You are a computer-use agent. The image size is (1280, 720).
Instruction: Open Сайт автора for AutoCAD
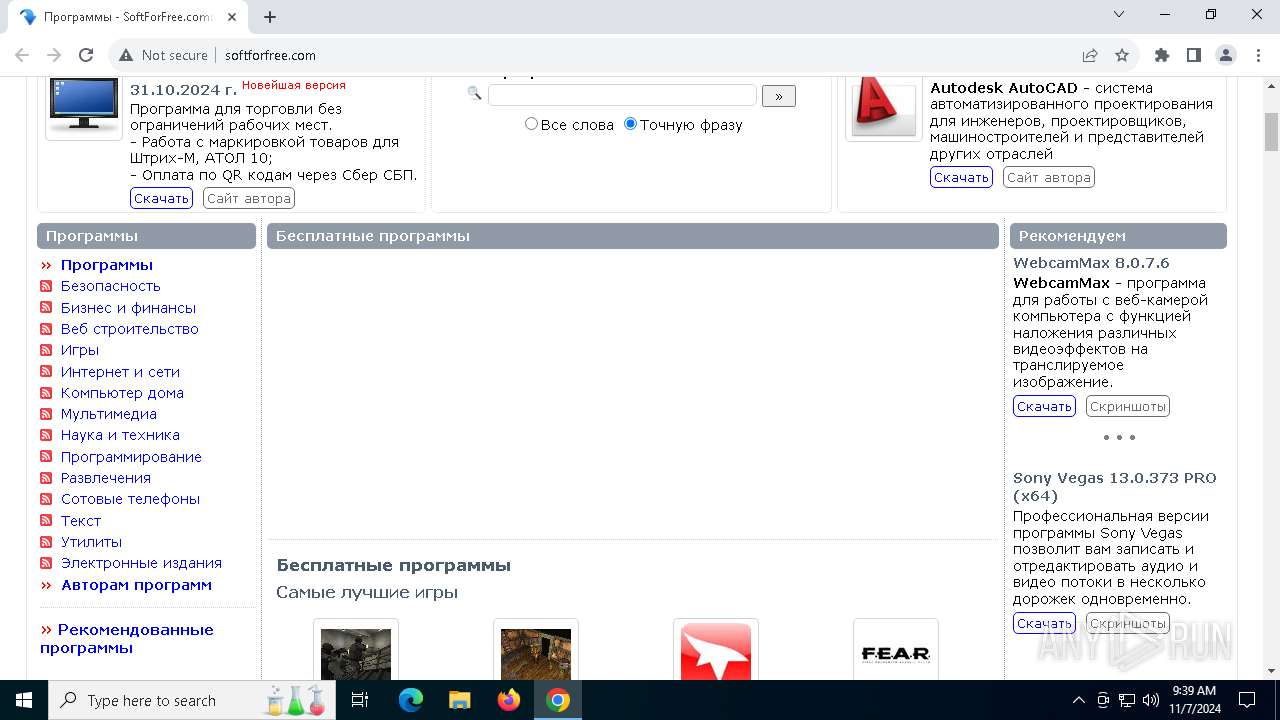click(1049, 177)
